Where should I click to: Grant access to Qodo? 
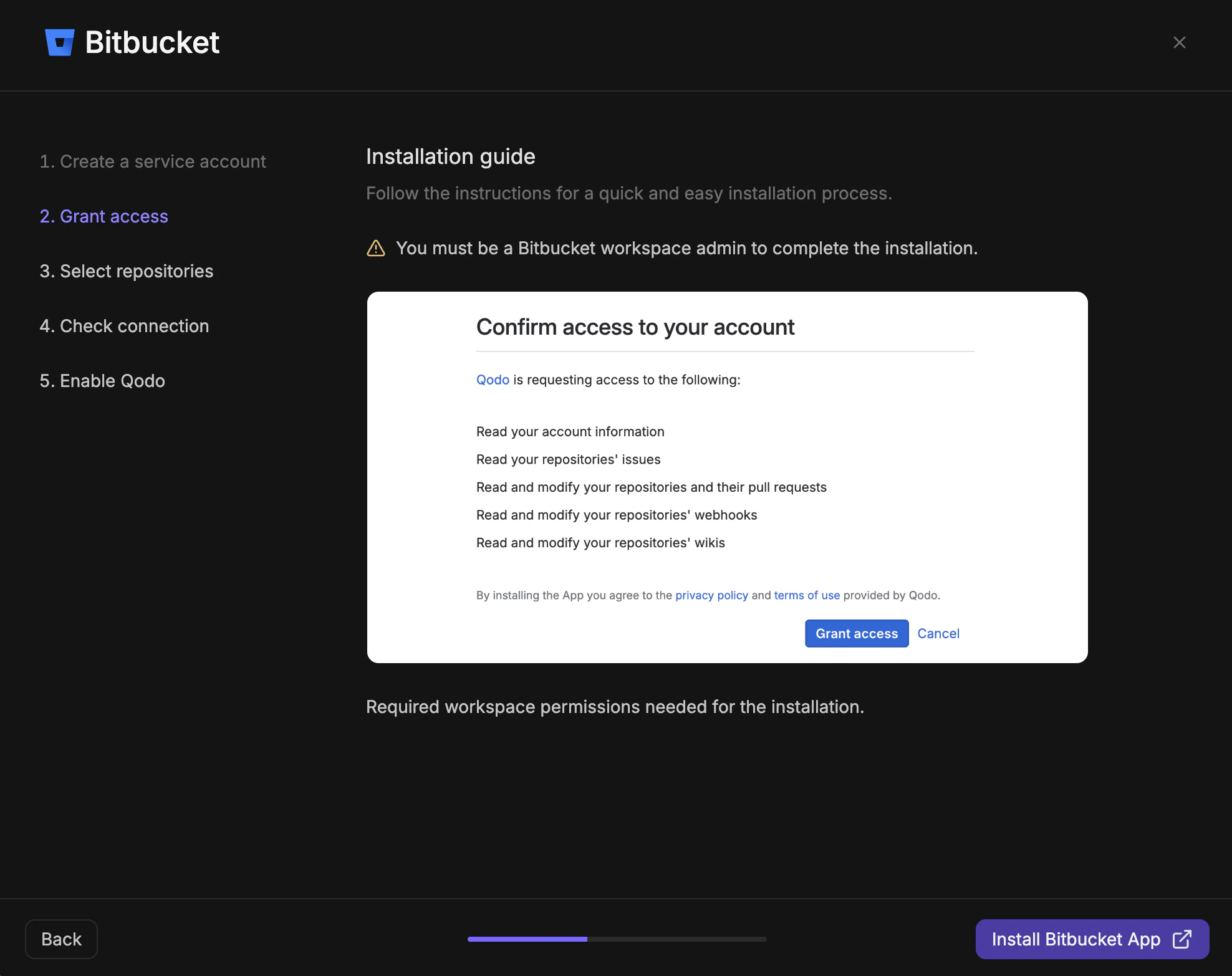tap(856, 633)
